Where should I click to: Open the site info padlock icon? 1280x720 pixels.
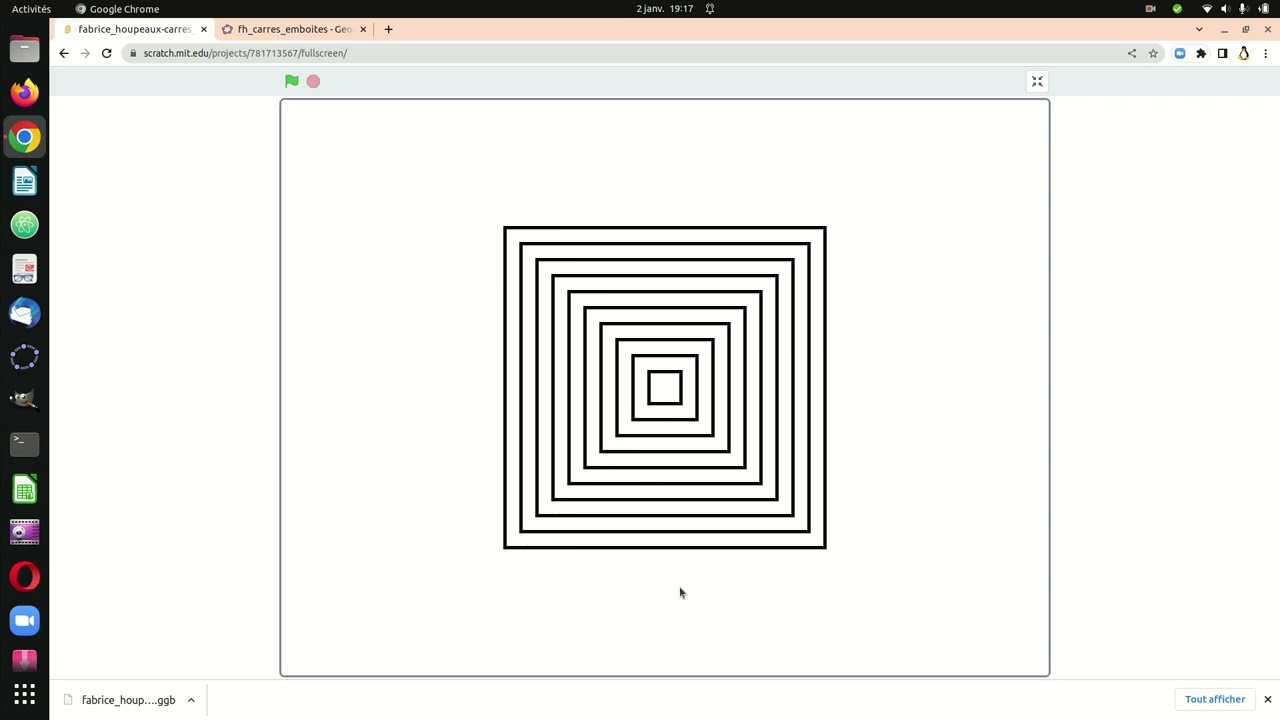coord(133,53)
